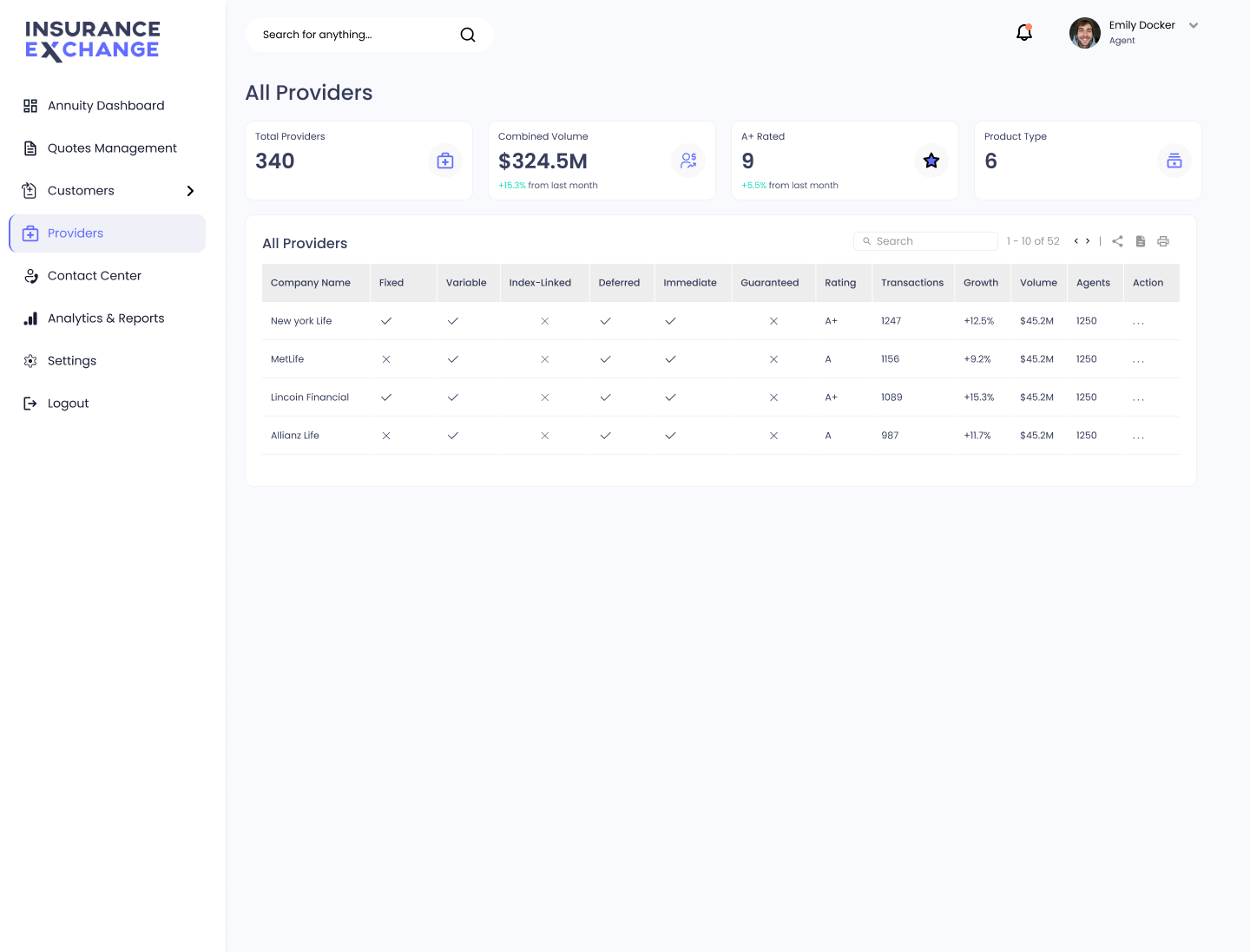Open Analytics & Reports
Screen dimensions: 1250x952
pos(107,318)
